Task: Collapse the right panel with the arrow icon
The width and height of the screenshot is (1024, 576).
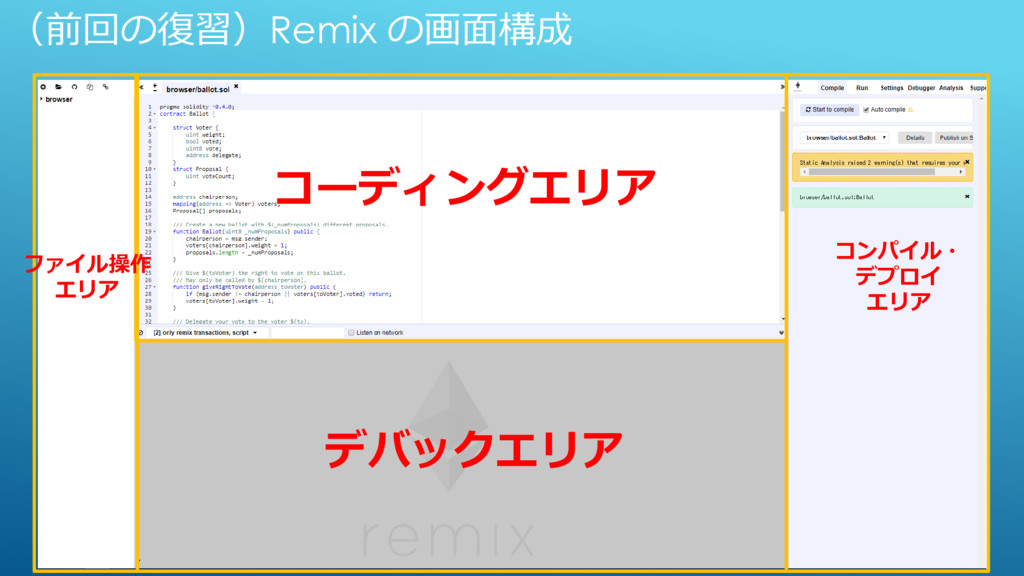Action: (x=782, y=87)
